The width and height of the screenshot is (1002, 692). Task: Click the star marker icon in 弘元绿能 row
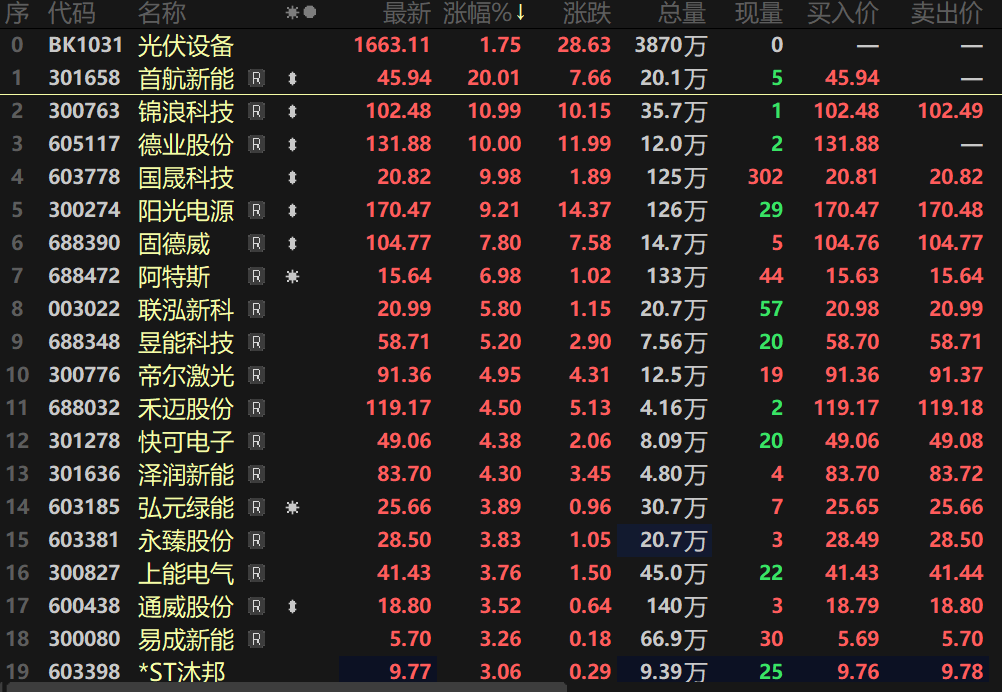pyautogui.click(x=292, y=507)
